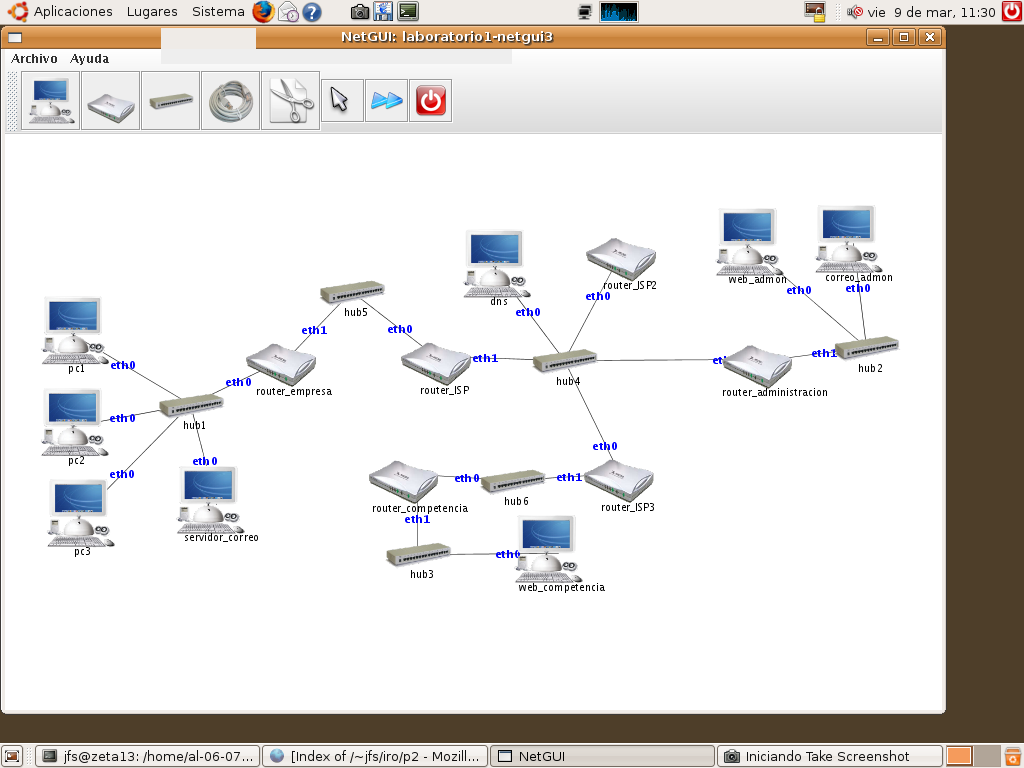
Task: Select the dns computer node
Action: [x=496, y=264]
